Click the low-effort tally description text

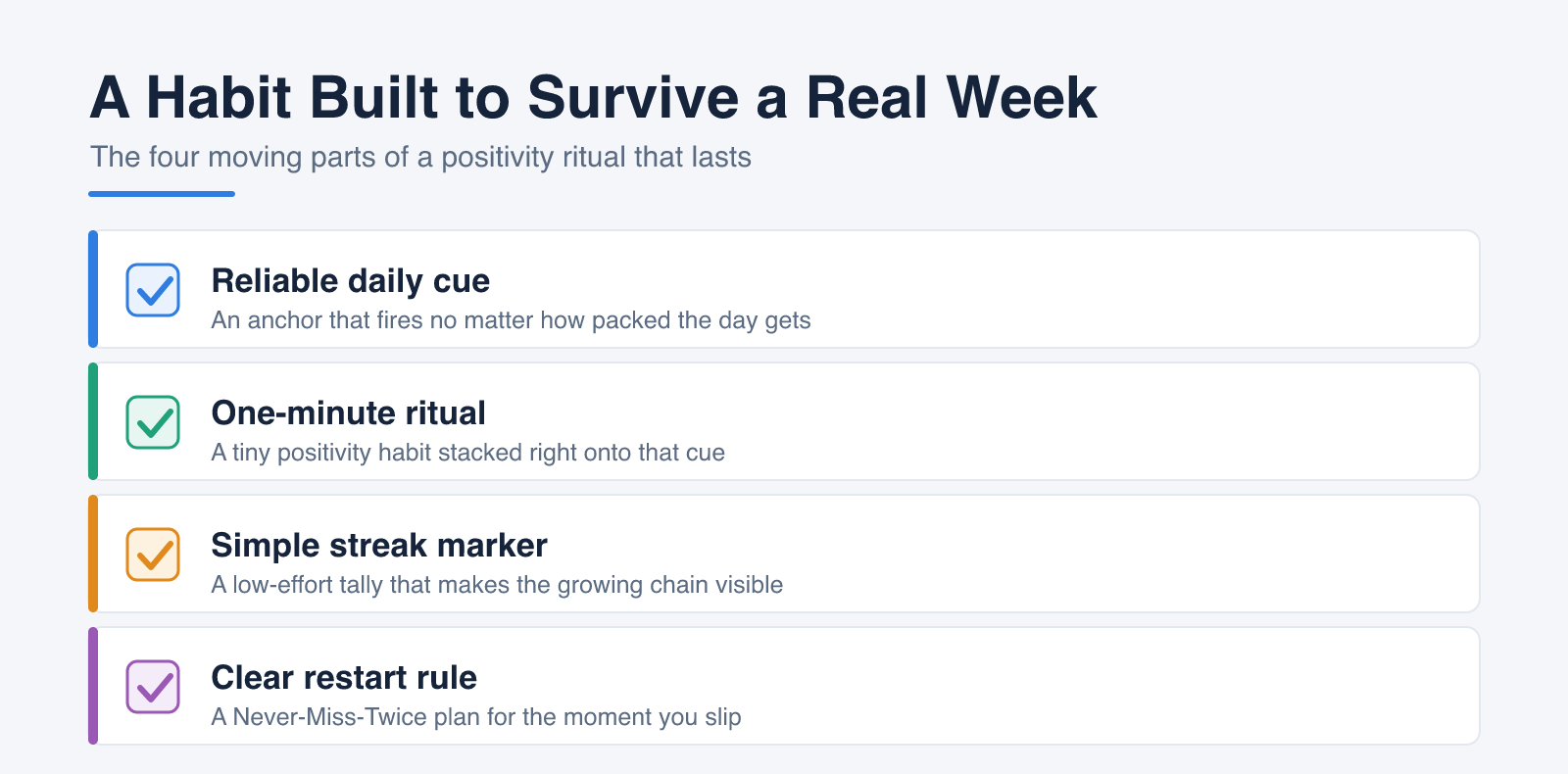tap(498, 585)
